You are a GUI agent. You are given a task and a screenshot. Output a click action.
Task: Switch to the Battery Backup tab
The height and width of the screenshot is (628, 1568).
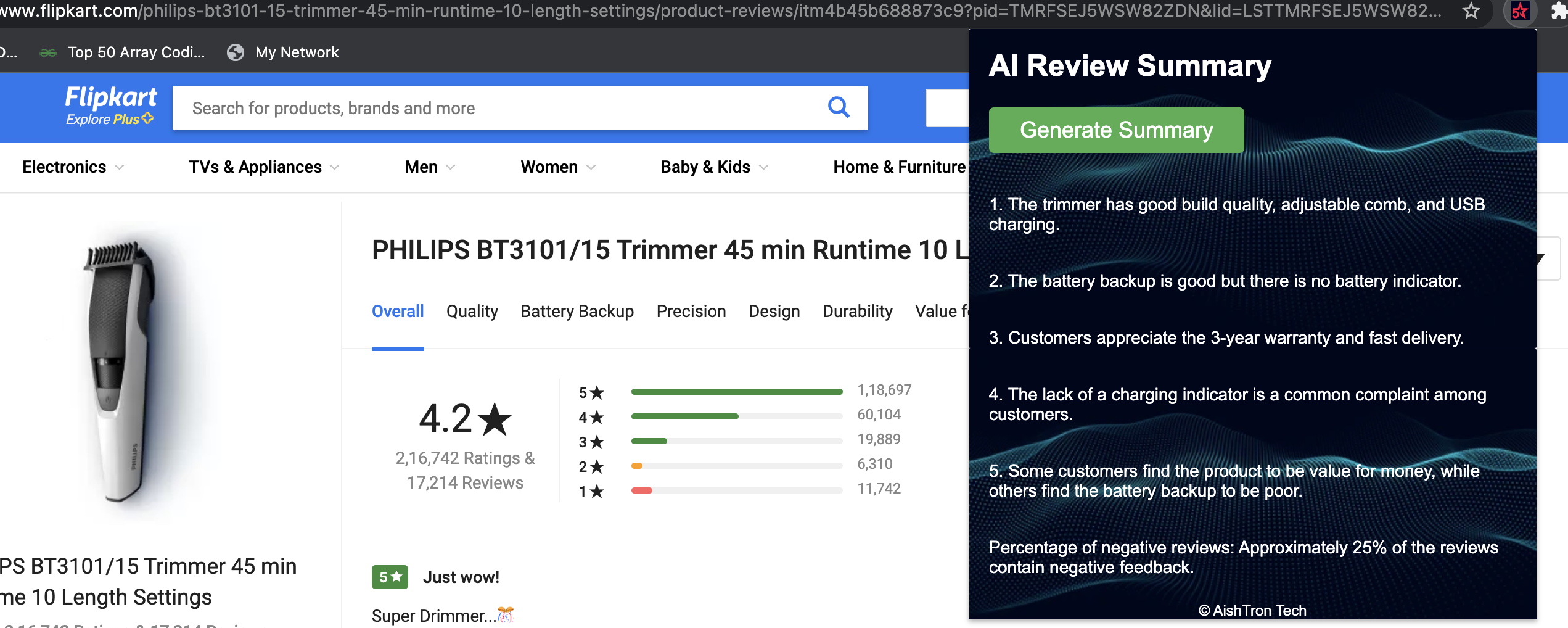point(577,312)
